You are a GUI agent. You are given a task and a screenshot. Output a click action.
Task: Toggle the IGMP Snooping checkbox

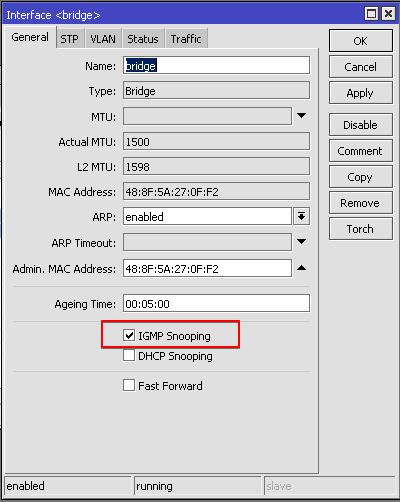[129, 335]
